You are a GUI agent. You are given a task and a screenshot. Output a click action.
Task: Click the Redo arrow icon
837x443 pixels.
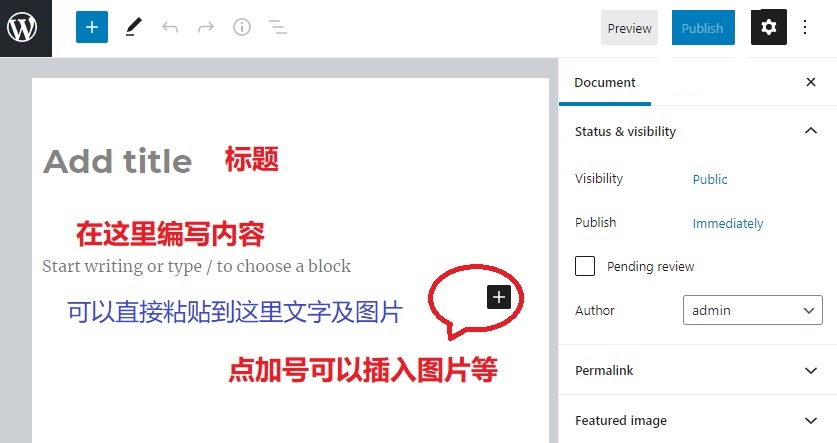point(206,28)
